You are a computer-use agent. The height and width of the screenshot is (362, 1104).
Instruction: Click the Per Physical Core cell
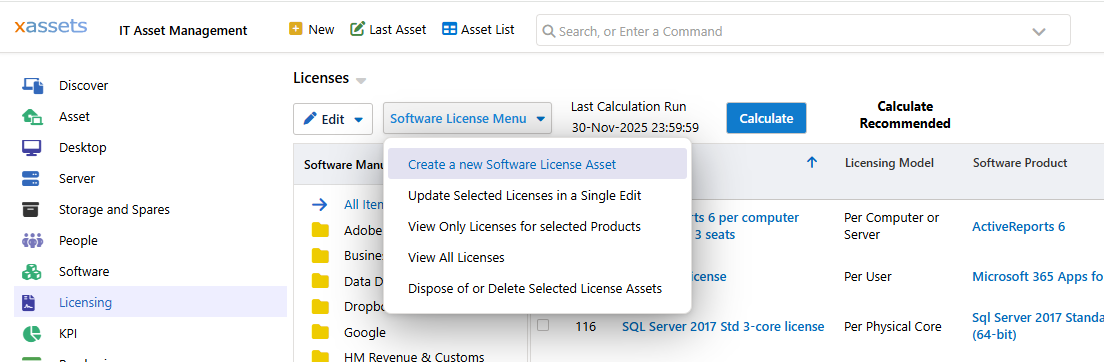click(x=892, y=327)
